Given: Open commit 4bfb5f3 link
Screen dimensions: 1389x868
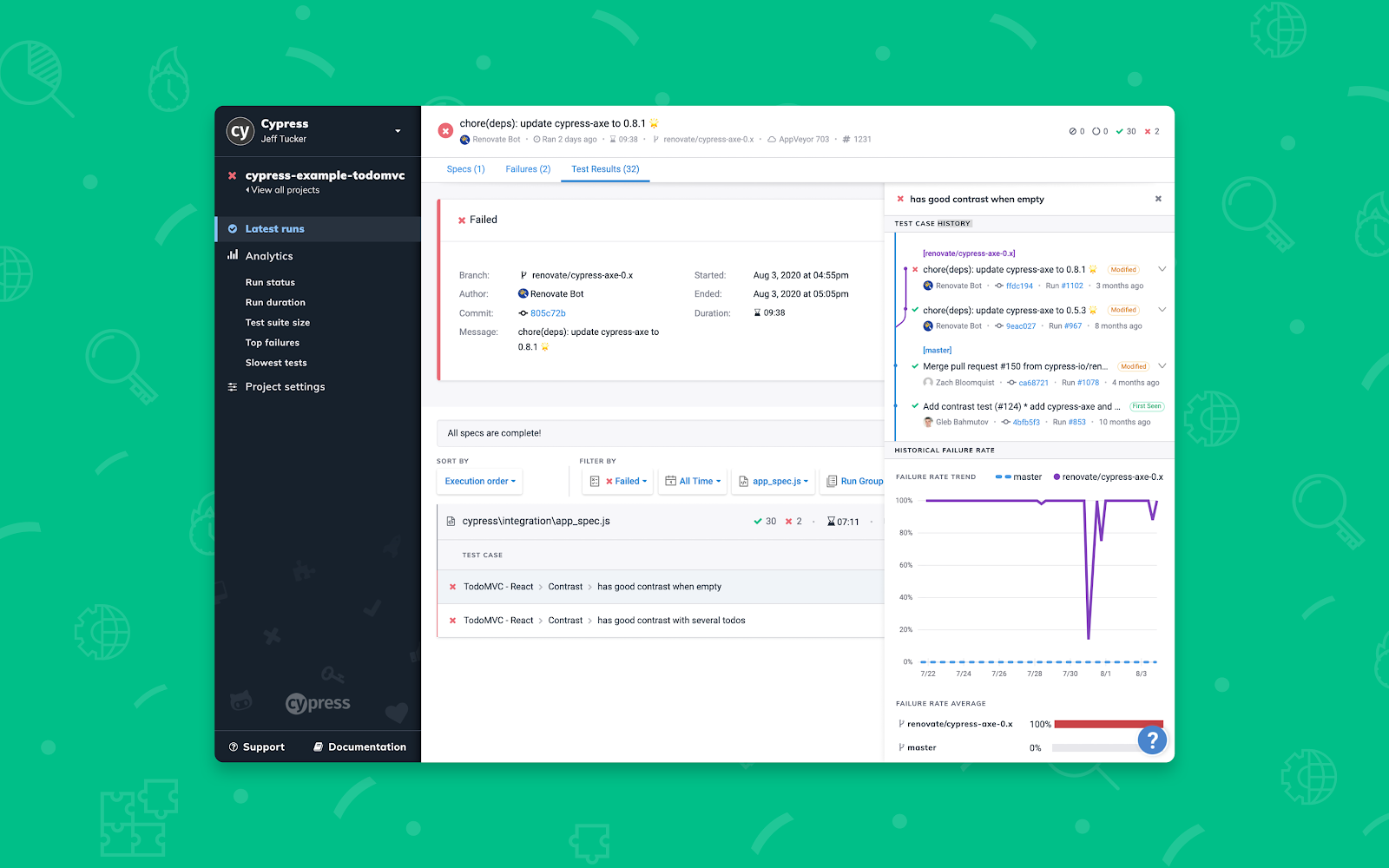Looking at the screenshot, I should tap(1026, 423).
